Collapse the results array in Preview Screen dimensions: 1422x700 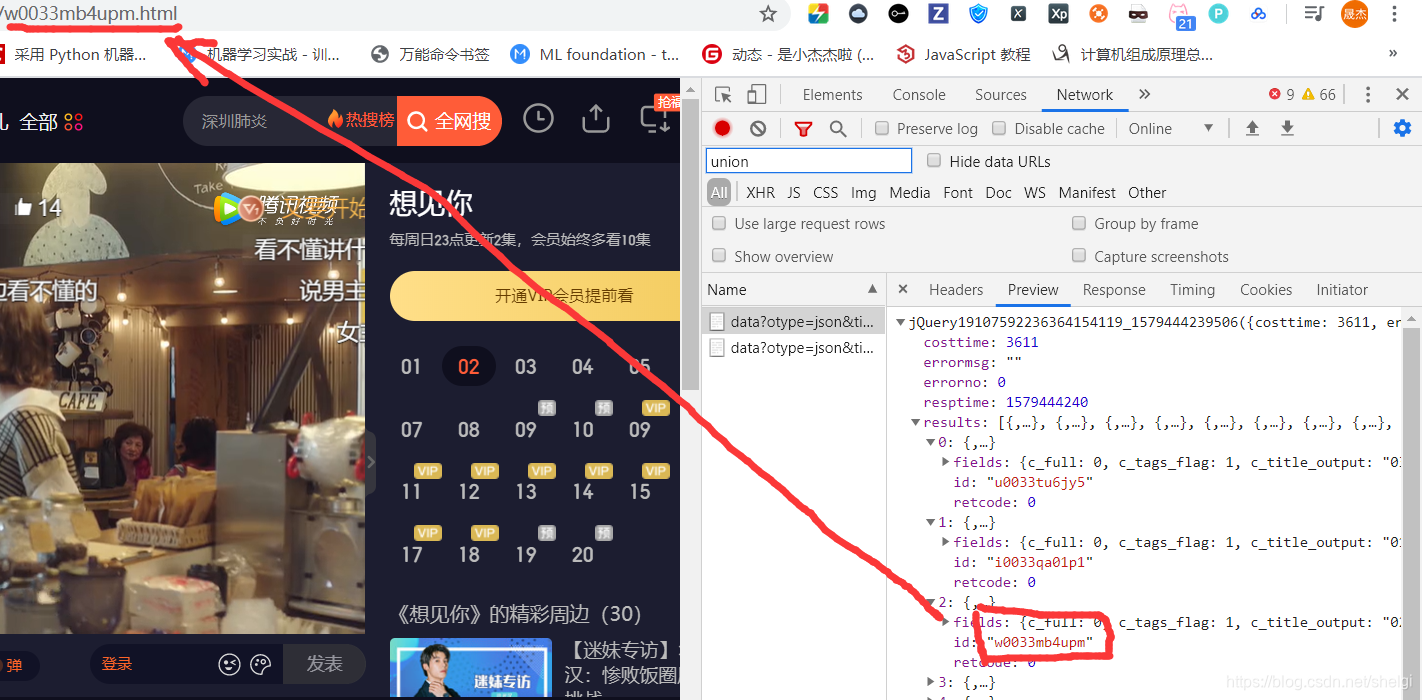tap(916, 421)
